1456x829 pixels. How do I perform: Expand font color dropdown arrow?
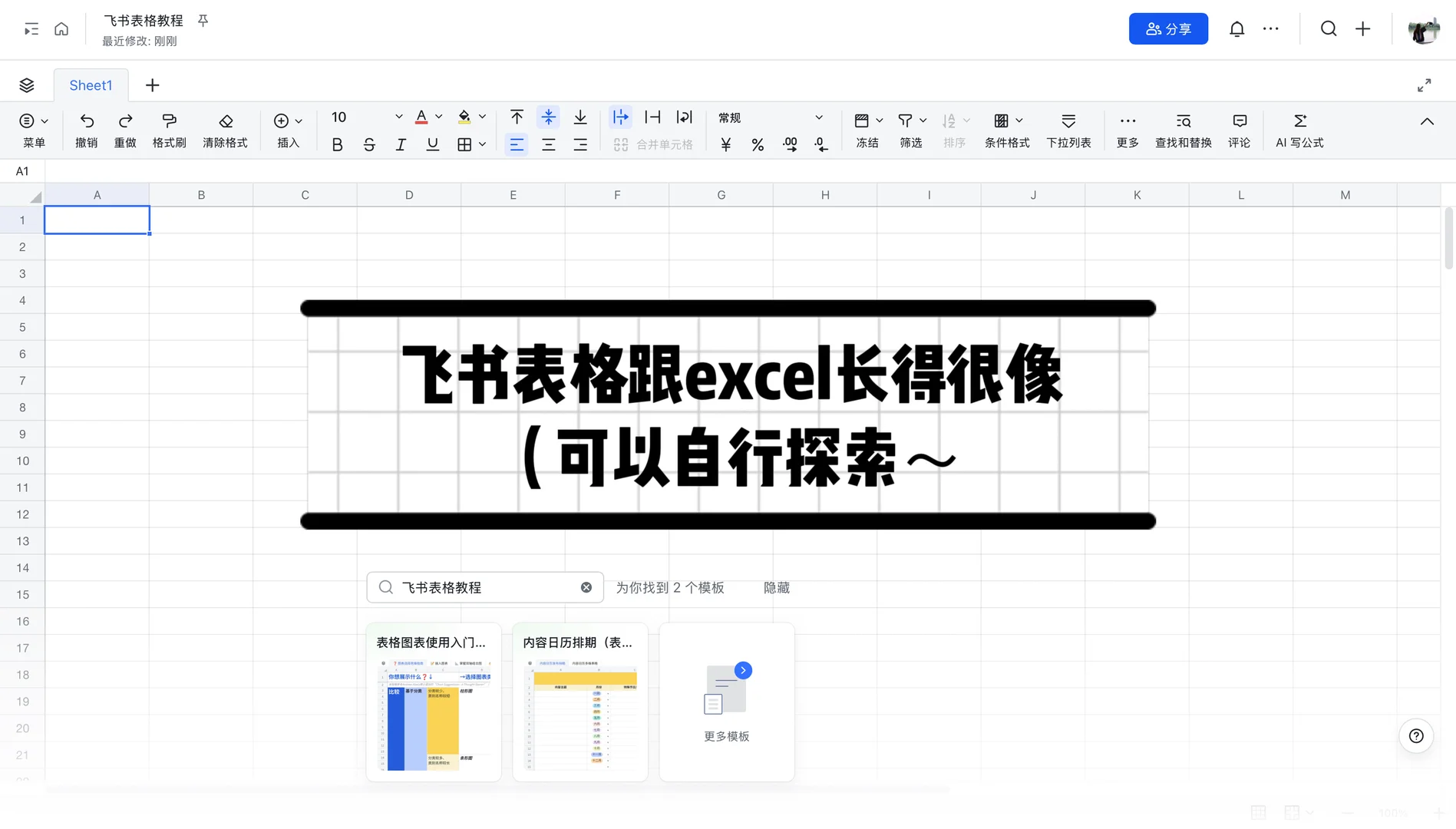pos(439,117)
